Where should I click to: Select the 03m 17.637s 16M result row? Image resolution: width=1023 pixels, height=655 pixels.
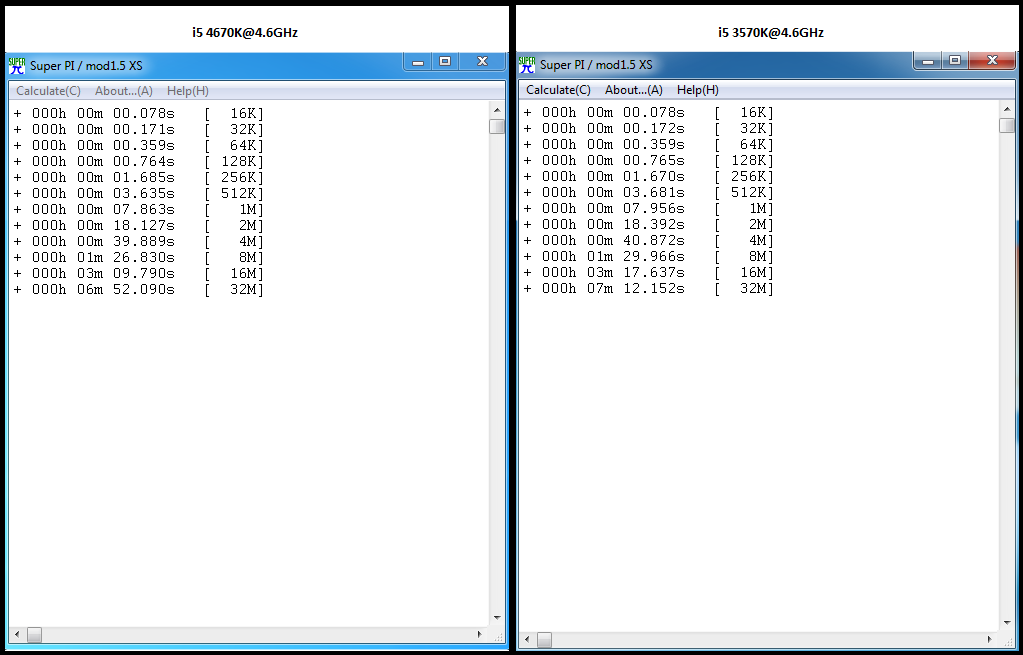[x=649, y=273]
